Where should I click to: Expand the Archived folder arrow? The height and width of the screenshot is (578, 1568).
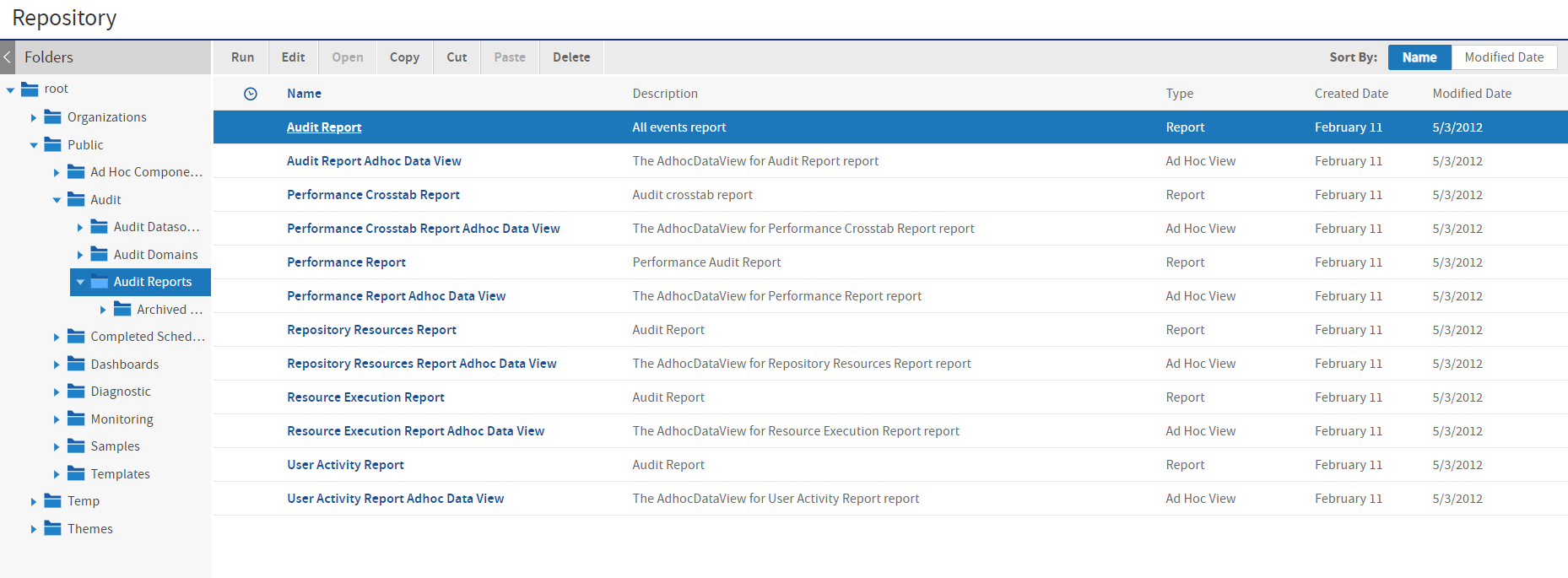pyautogui.click(x=103, y=310)
